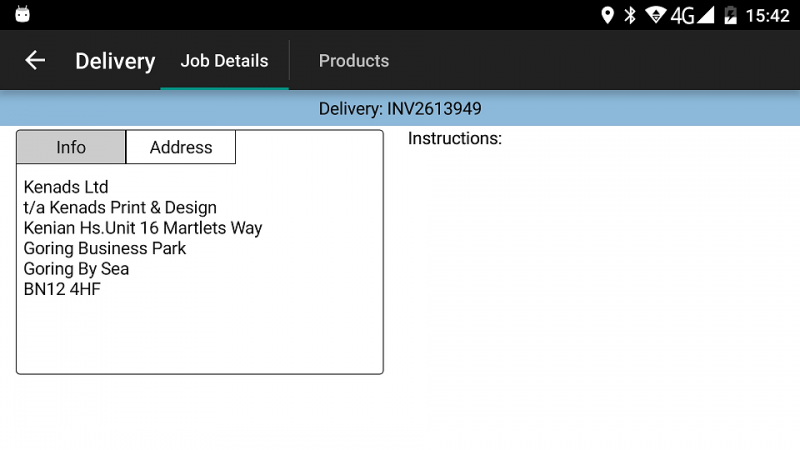Screen dimensions: 800x450
Task: Tap the Kenads Ltd company name
Action: coord(66,187)
